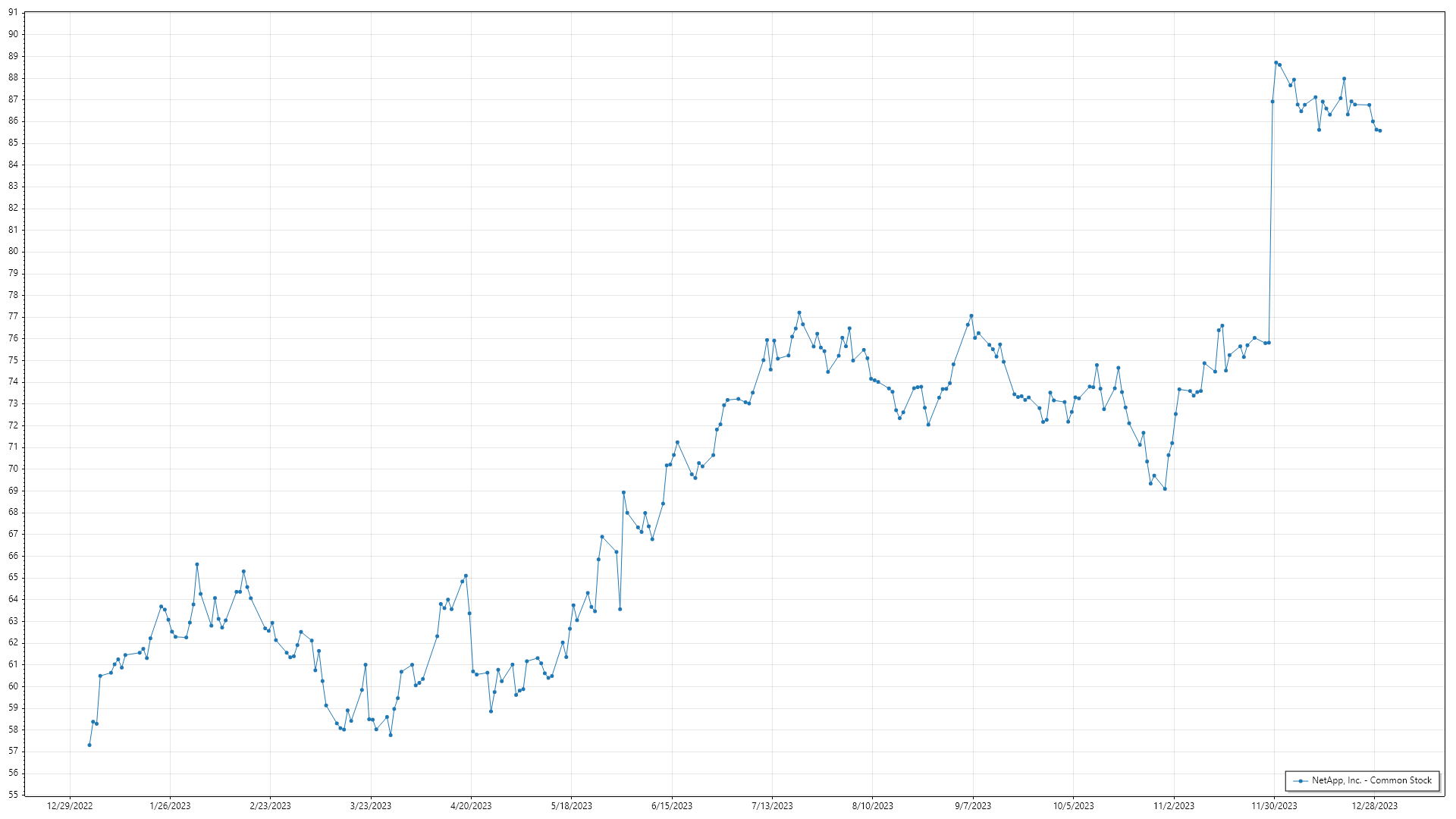Click the 80 label on the y-axis
The width and height of the screenshot is (1456, 819).
coord(13,252)
